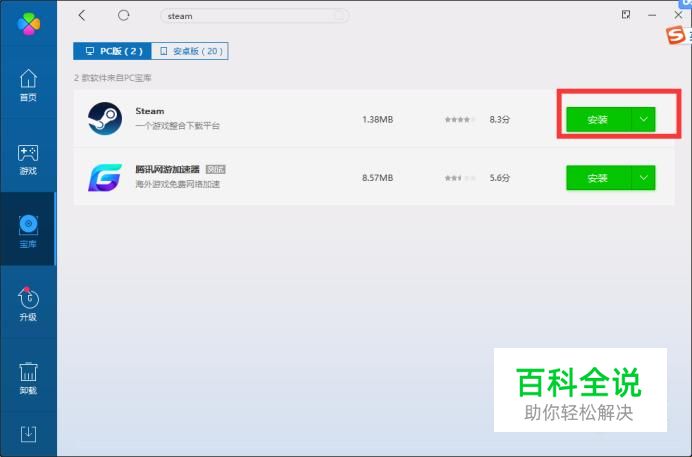Screen dimensions: 692x457
Task: Click the Steam app logo
Action: pyautogui.click(x=105, y=119)
